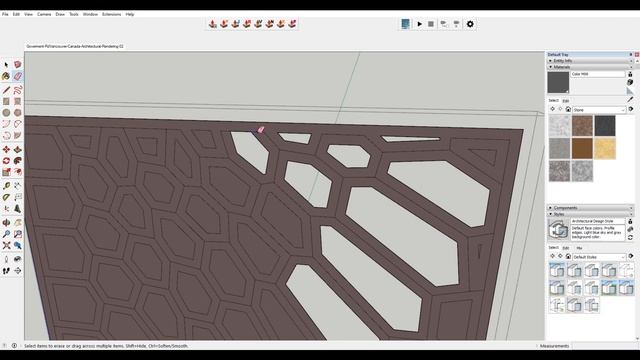640x360 pixels.
Task: Open the Stone materials library dropdown
Action: (x=599, y=110)
